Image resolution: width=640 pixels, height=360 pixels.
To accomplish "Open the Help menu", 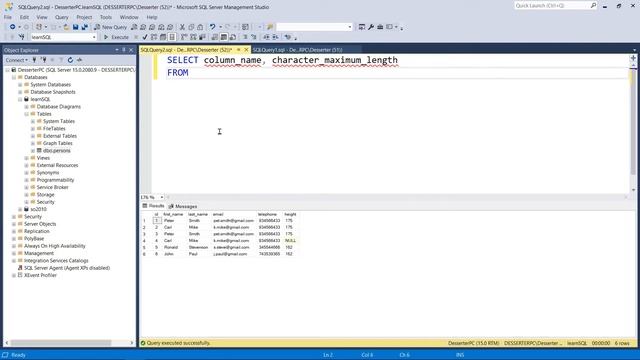I will pyautogui.click(x=152, y=17).
